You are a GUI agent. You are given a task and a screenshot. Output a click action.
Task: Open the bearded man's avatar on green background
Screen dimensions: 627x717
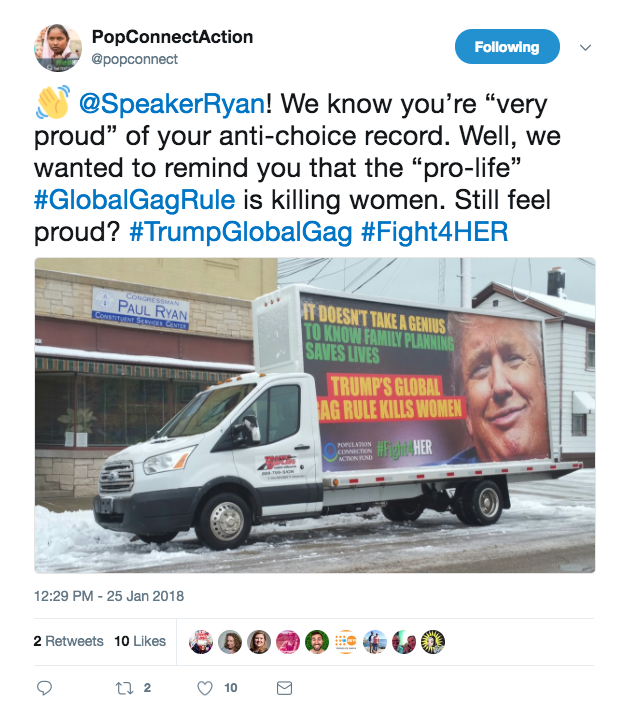[317, 642]
